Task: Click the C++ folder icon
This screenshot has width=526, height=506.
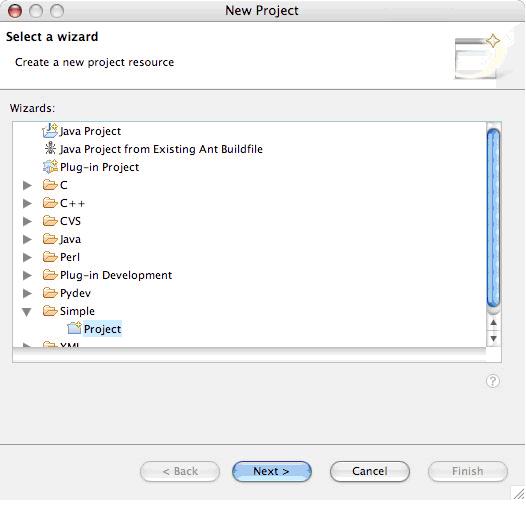Action: click(x=50, y=203)
